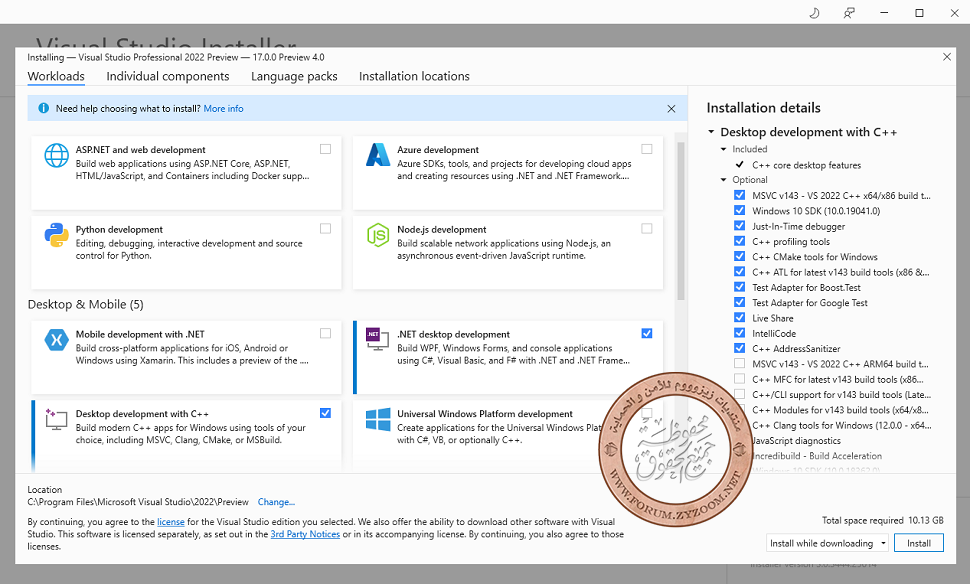Click the Desktop development with C++ icon
This screenshot has height=584, width=970.
tap(56, 419)
